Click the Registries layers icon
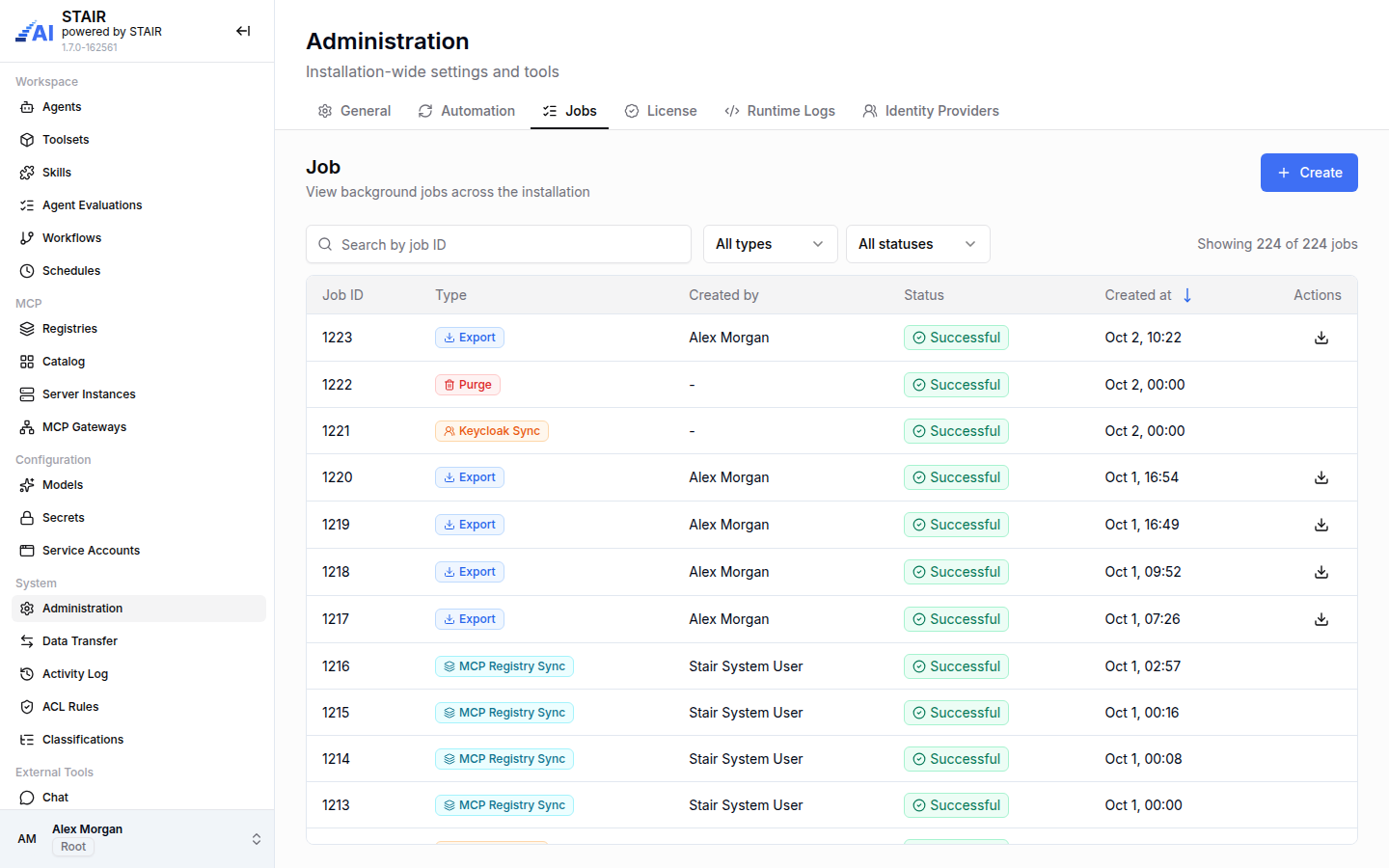 point(27,329)
